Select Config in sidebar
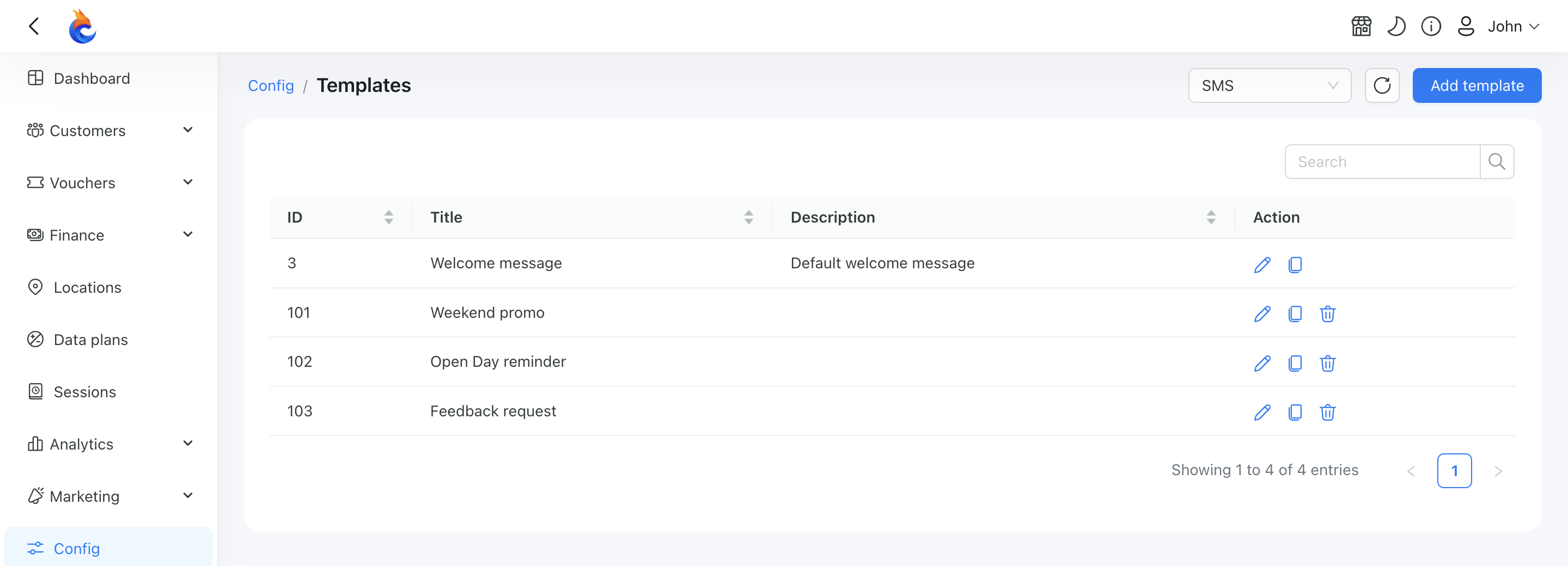 [x=108, y=547]
